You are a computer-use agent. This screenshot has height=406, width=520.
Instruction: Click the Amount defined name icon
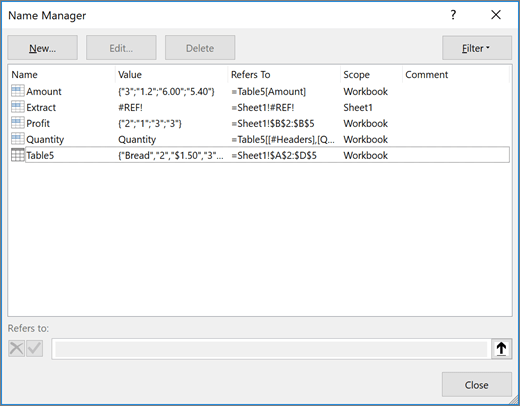click(17, 91)
